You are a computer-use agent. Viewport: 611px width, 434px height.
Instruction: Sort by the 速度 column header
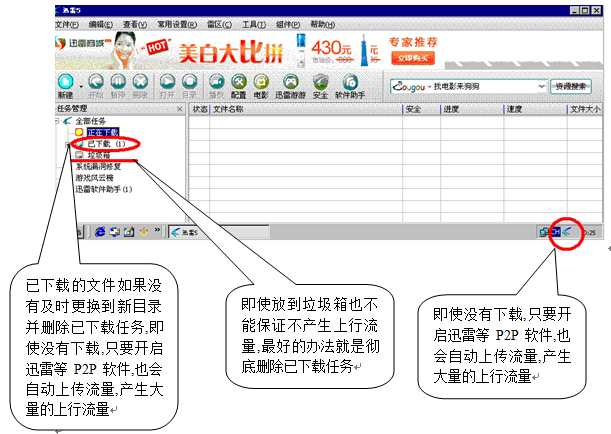click(536, 109)
